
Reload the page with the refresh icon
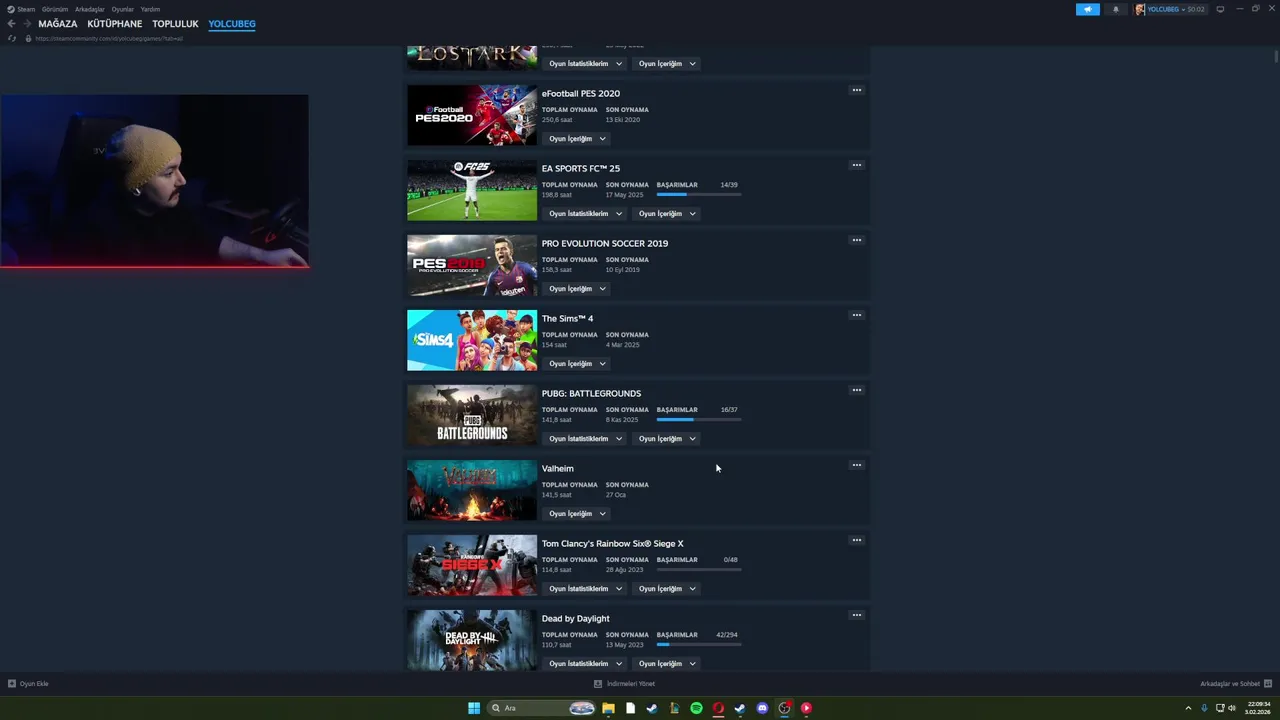coord(11,38)
